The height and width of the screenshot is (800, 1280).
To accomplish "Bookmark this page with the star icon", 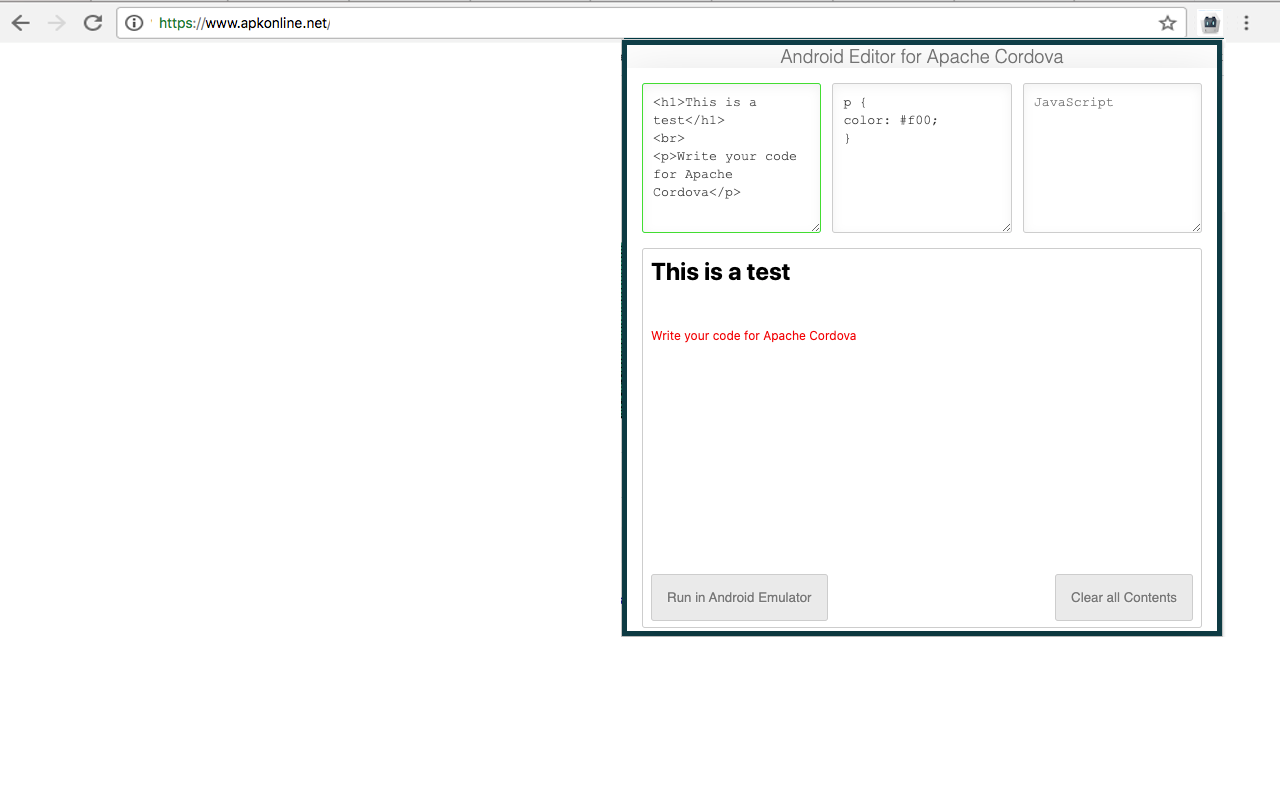I will tap(1167, 23).
